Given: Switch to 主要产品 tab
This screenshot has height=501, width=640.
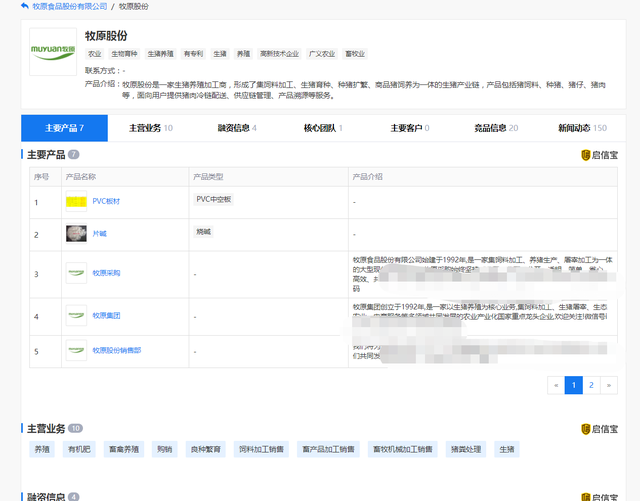Looking at the screenshot, I should tap(64, 128).
